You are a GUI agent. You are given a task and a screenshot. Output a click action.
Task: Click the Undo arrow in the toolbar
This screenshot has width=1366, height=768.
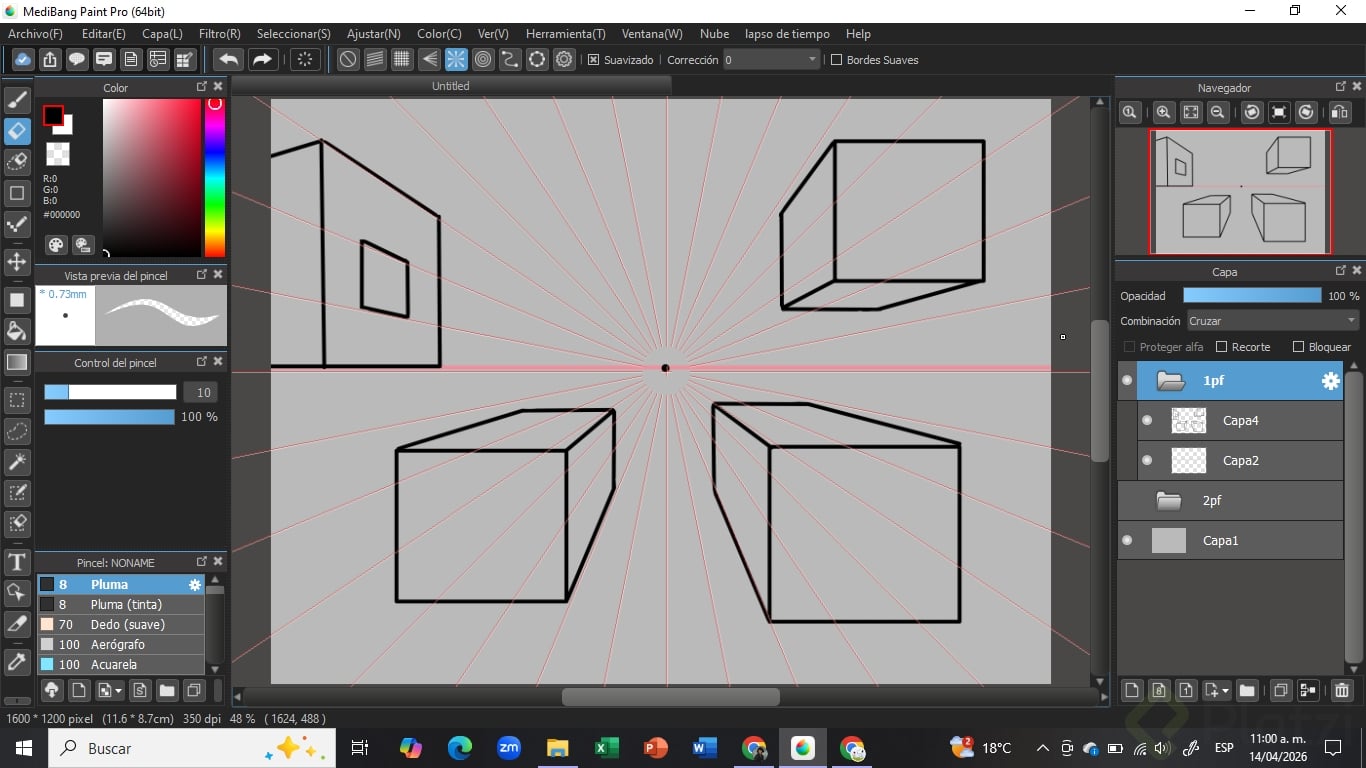point(229,59)
